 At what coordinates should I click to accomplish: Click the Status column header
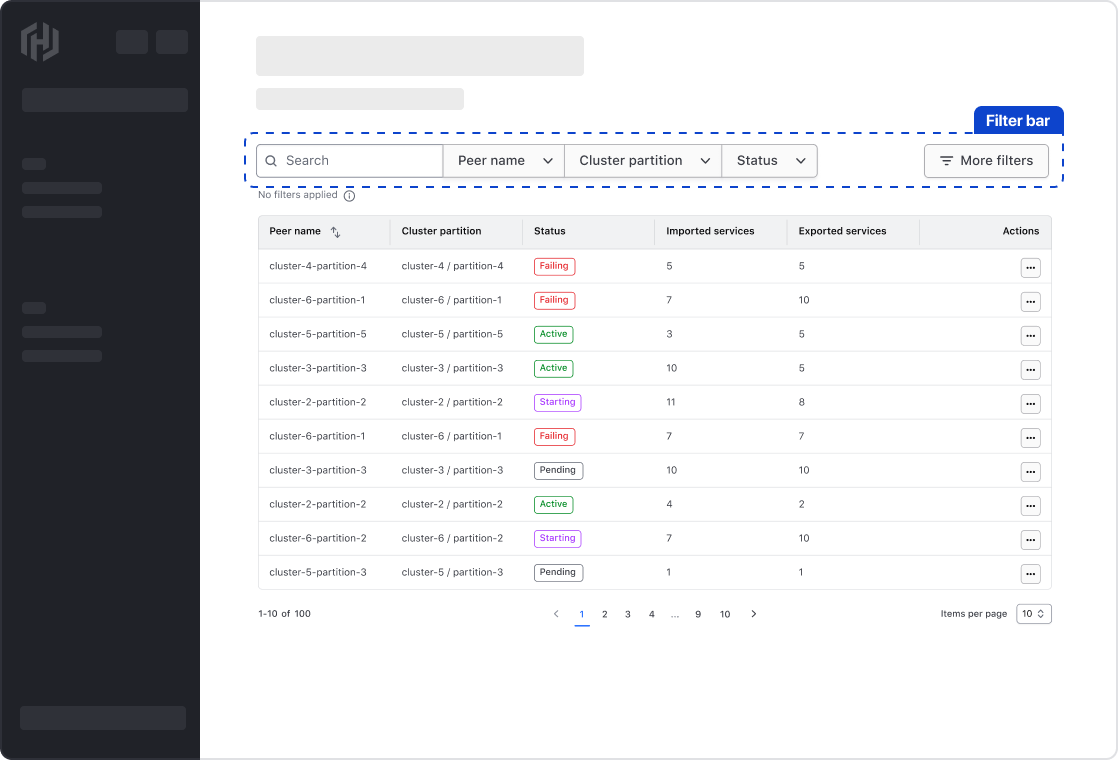coord(550,231)
